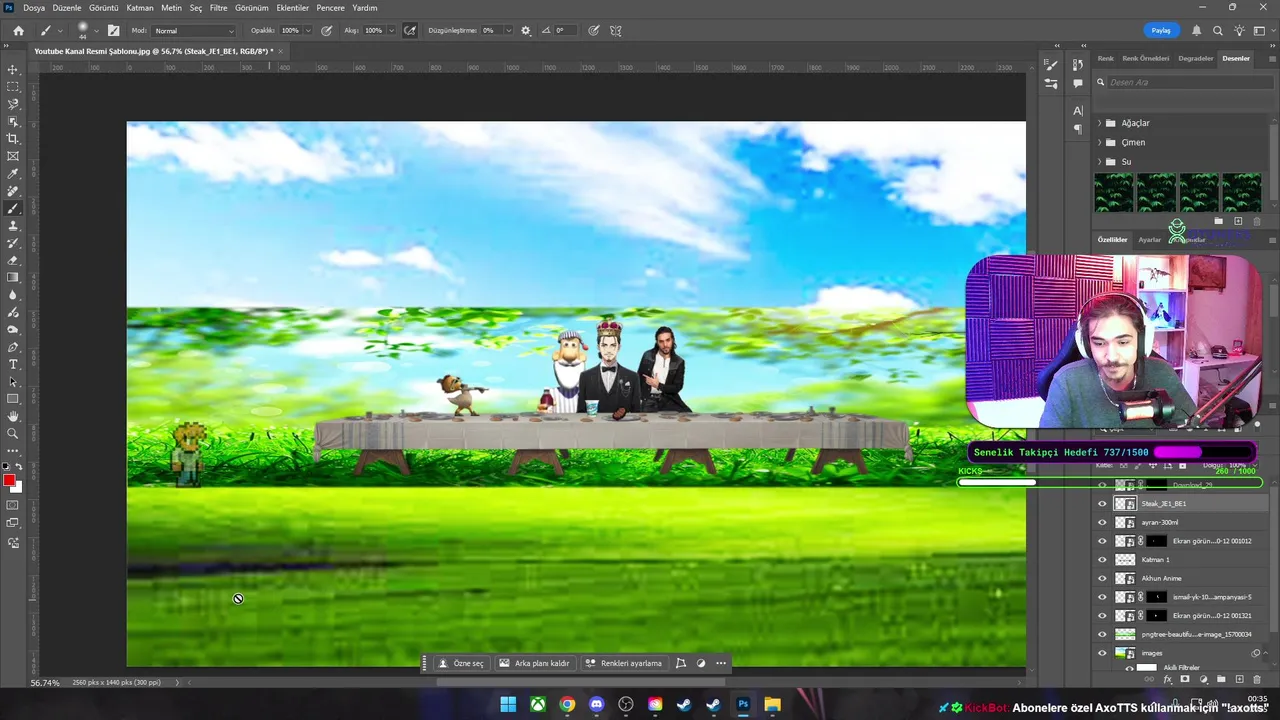This screenshot has height=720, width=1280.
Task: Hide the ismail-yk layer
Action: pyautogui.click(x=1103, y=597)
